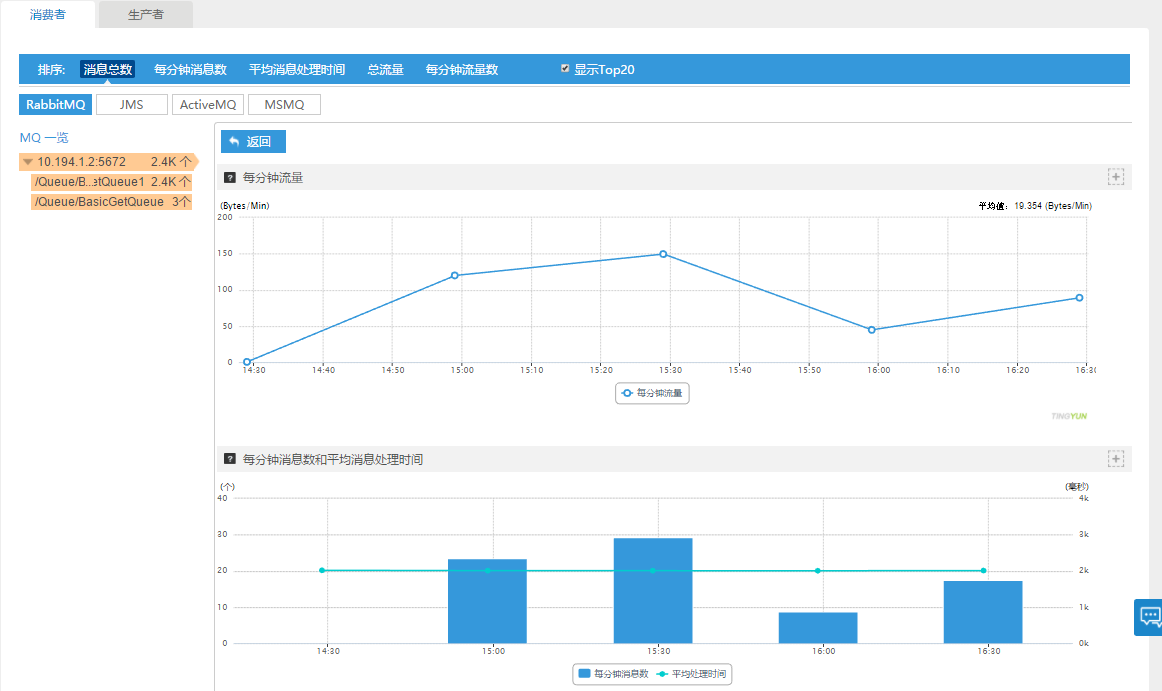
Task: Sort by 每分钟消息数
Action: pos(190,70)
